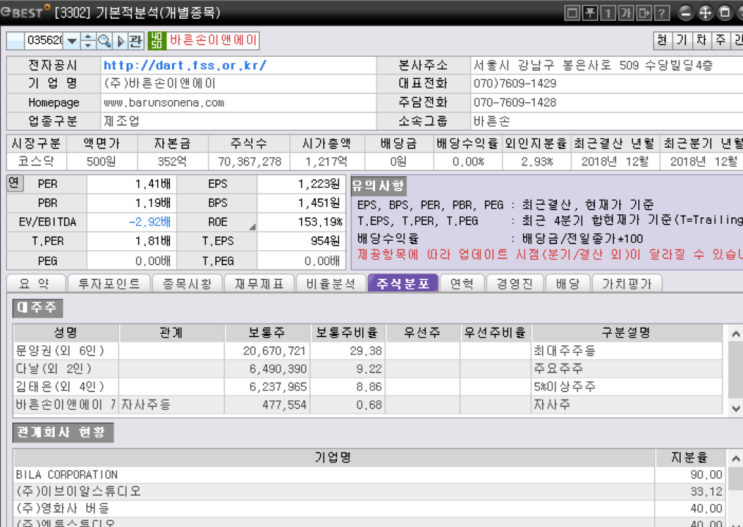This screenshot has width=743, height=527.
Task: Click the stock code input field
Action: tap(44, 41)
